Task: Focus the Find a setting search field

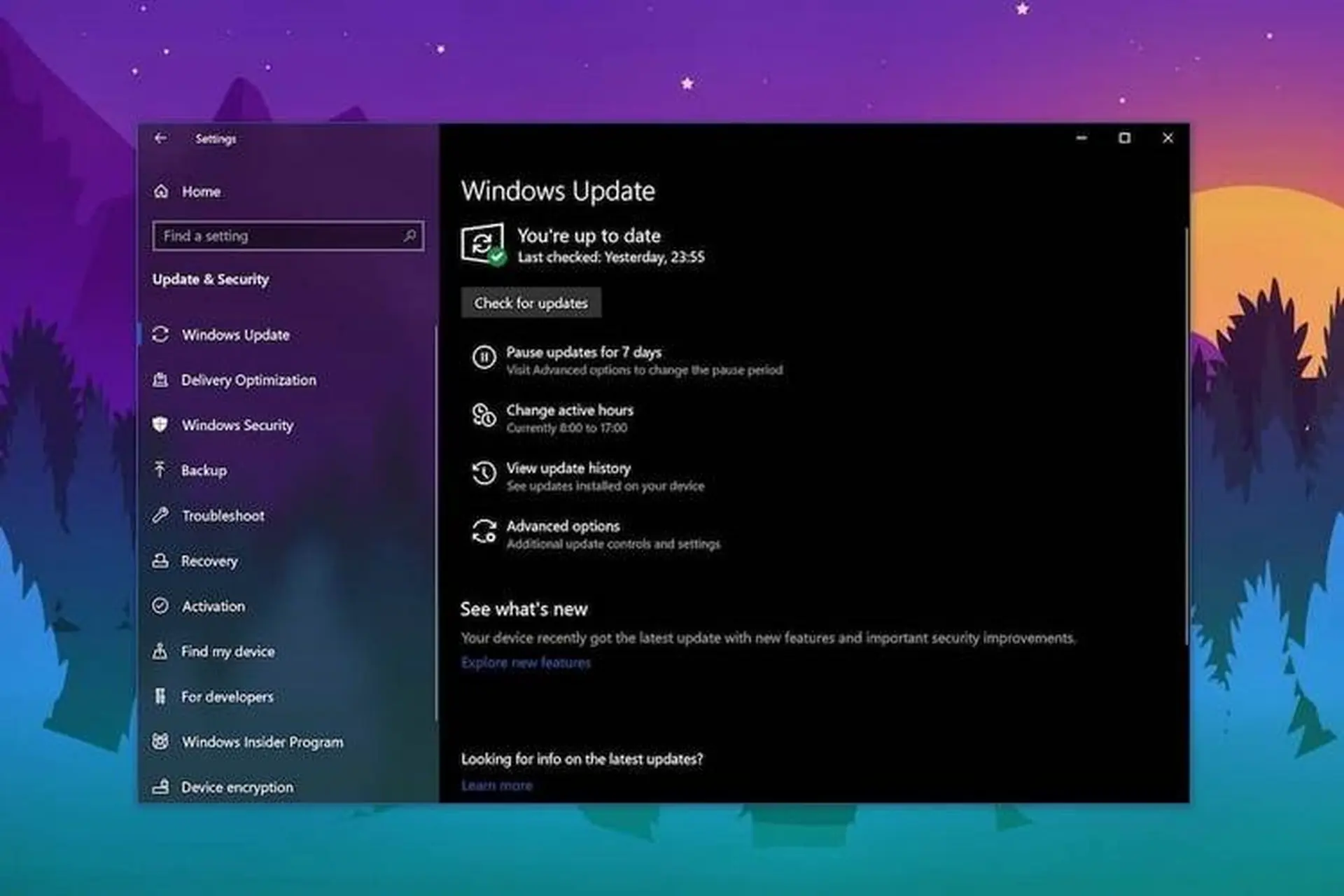Action: click(288, 236)
